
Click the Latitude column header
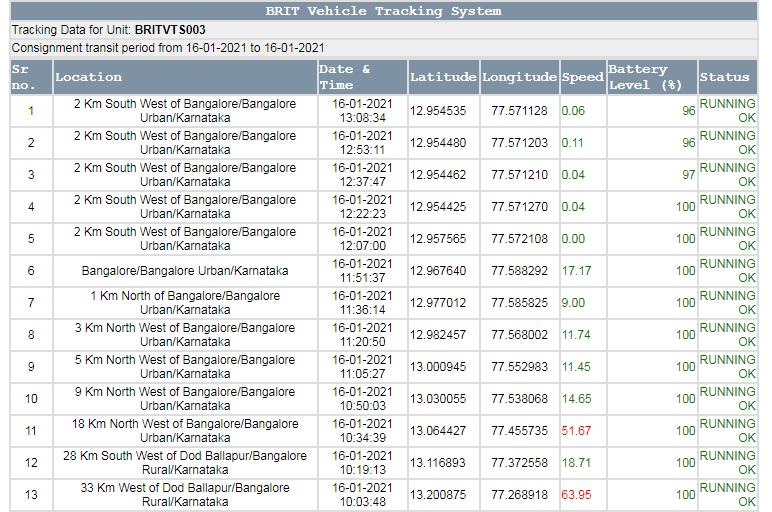[x=443, y=77]
